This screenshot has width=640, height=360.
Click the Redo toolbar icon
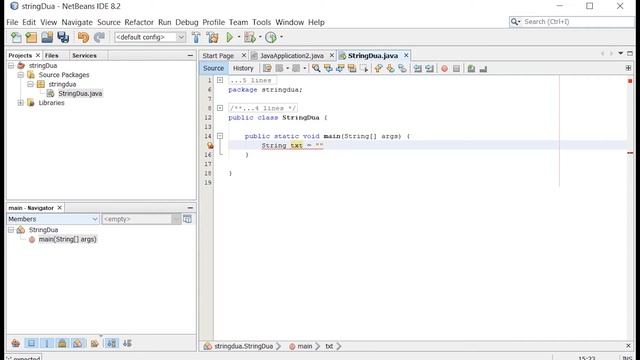[x=99, y=38]
